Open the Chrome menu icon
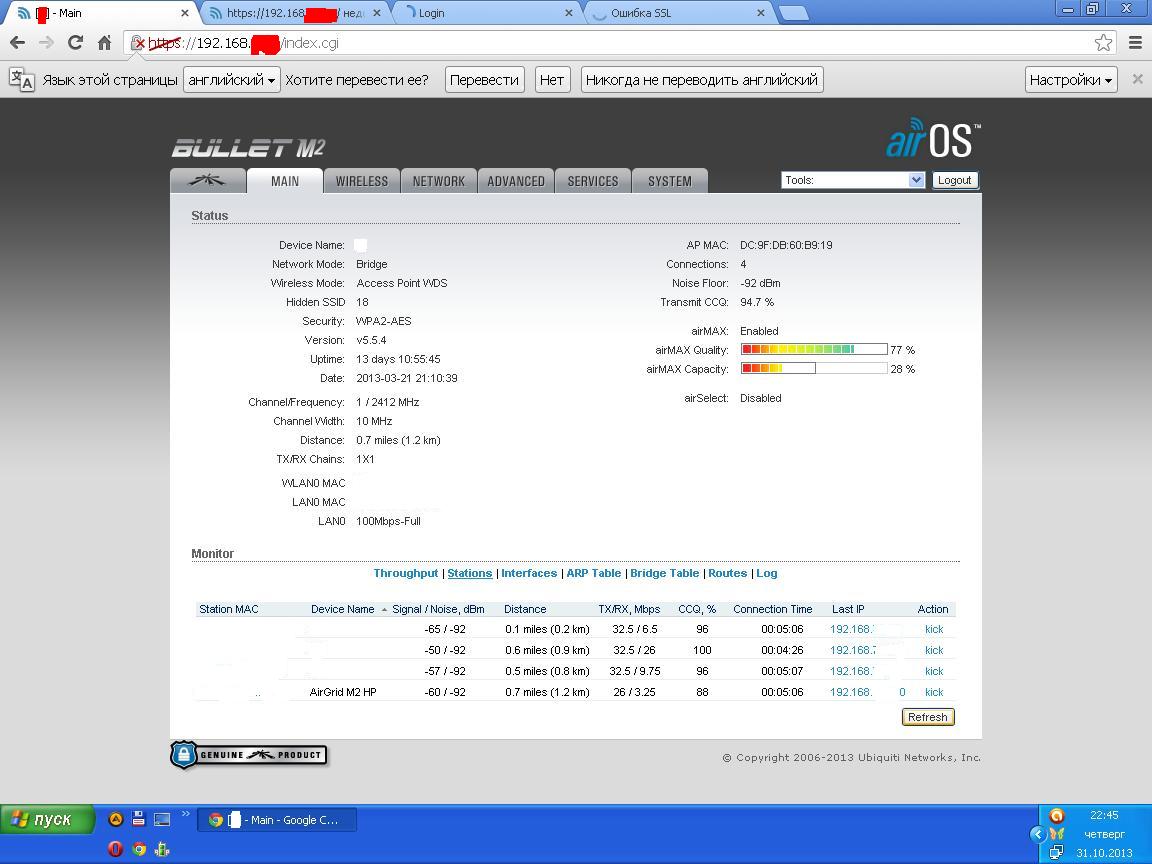 (1135, 42)
